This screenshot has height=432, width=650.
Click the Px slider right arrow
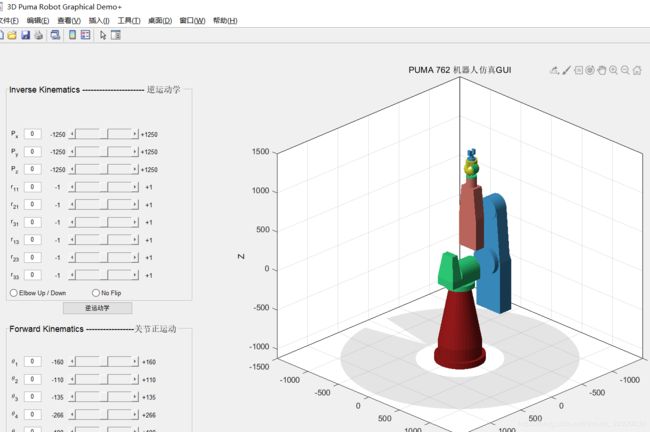click(135, 134)
